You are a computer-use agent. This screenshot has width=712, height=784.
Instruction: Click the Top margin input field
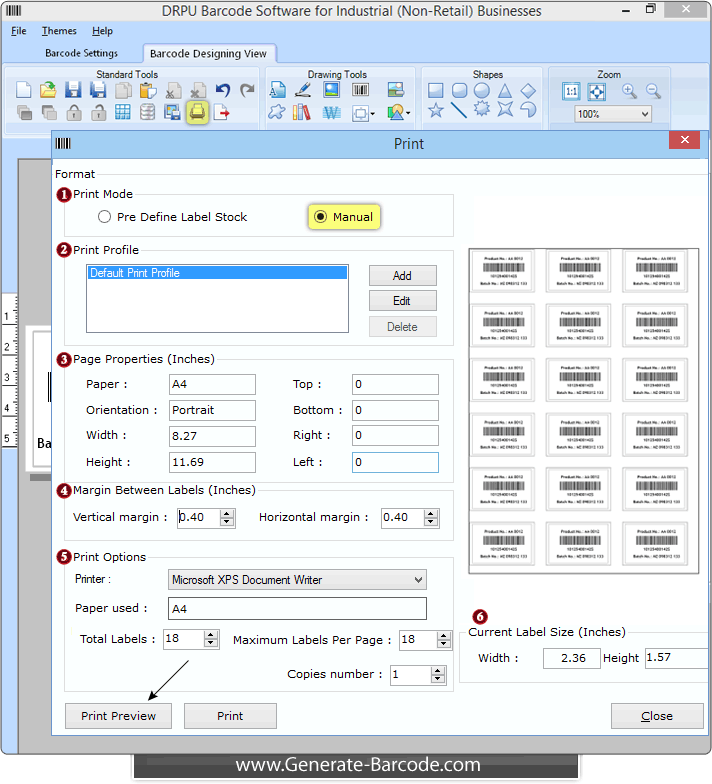coord(395,384)
